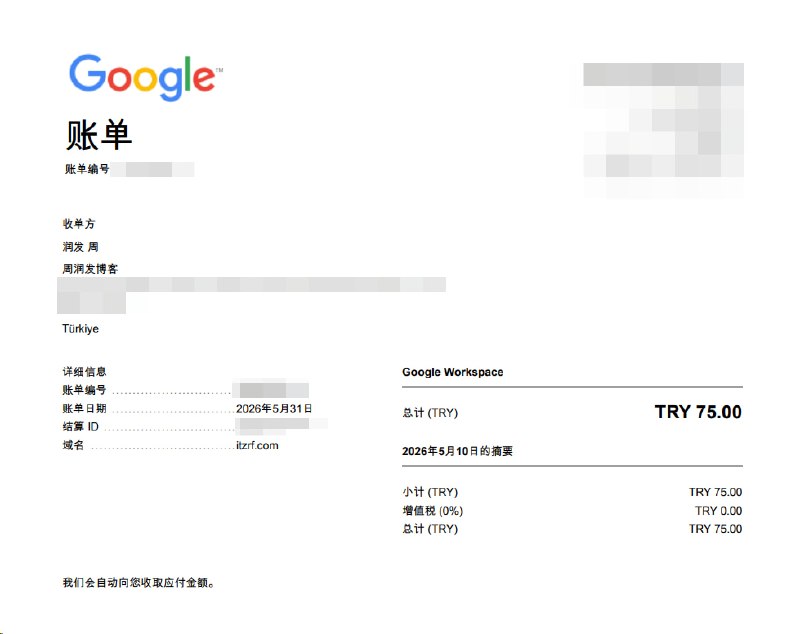This screenshot has height=634, width=800.
Task: Click the 小计 (TRY) label
Action: point(430,492)
